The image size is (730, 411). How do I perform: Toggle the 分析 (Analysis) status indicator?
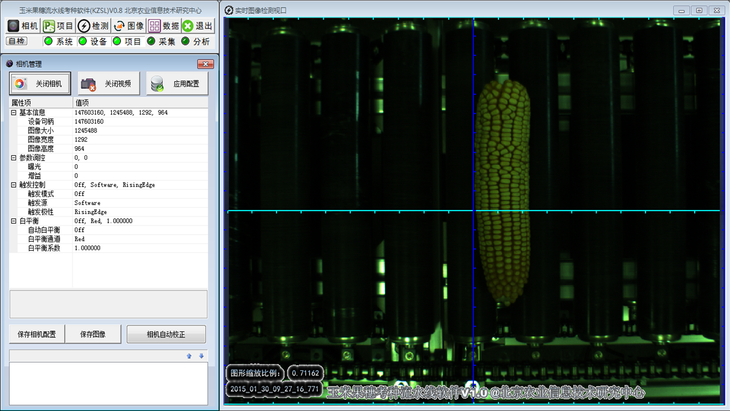coord(185,42)
